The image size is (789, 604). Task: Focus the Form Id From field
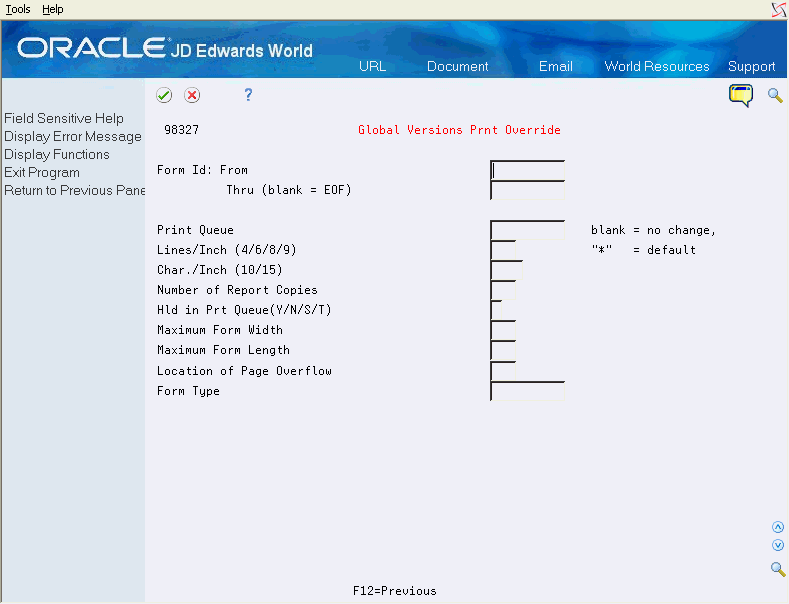(527, 171)
